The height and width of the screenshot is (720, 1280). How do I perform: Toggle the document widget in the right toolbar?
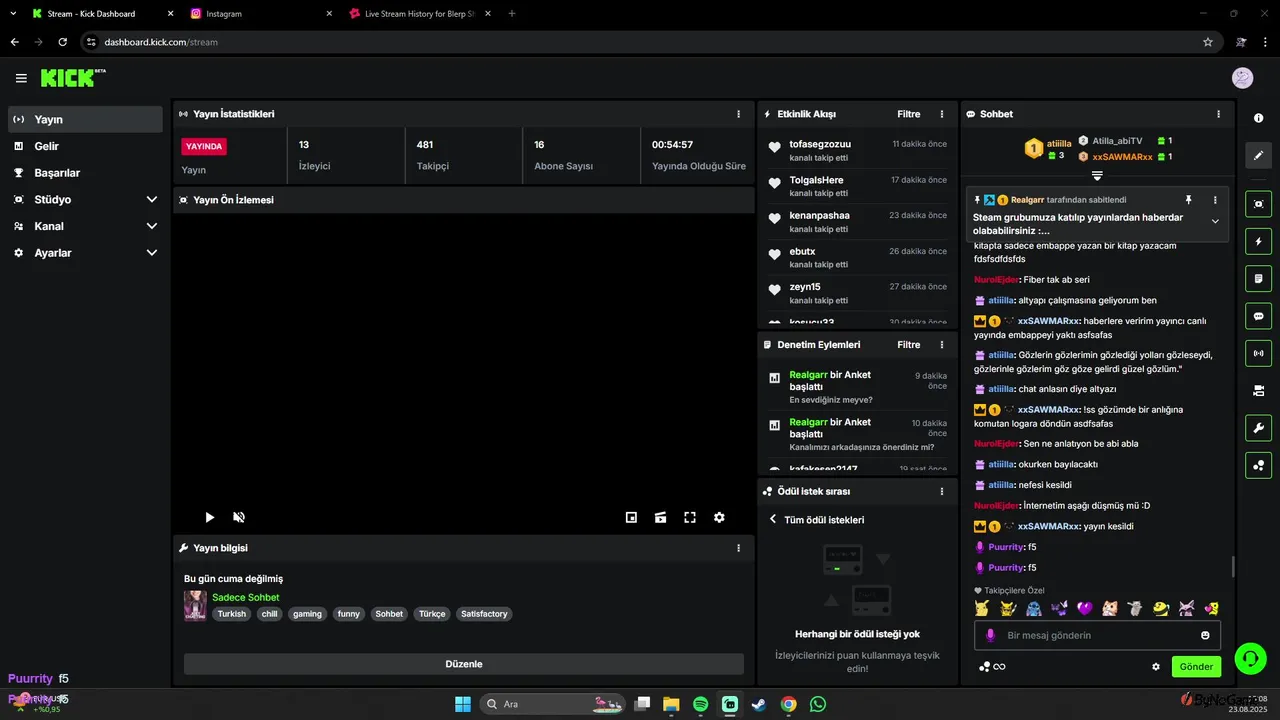tap(1258, 278)
